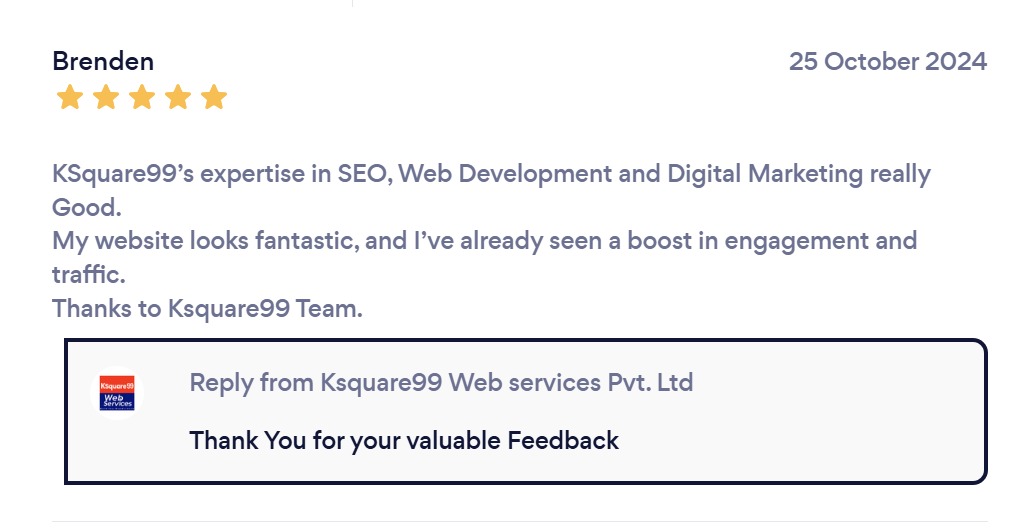Click the word "Good." in the review
The image size is (1027, 531).
(x=86, y=208)
